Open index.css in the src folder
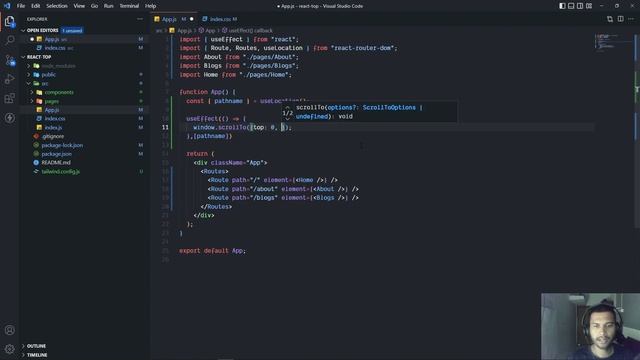 84,118
